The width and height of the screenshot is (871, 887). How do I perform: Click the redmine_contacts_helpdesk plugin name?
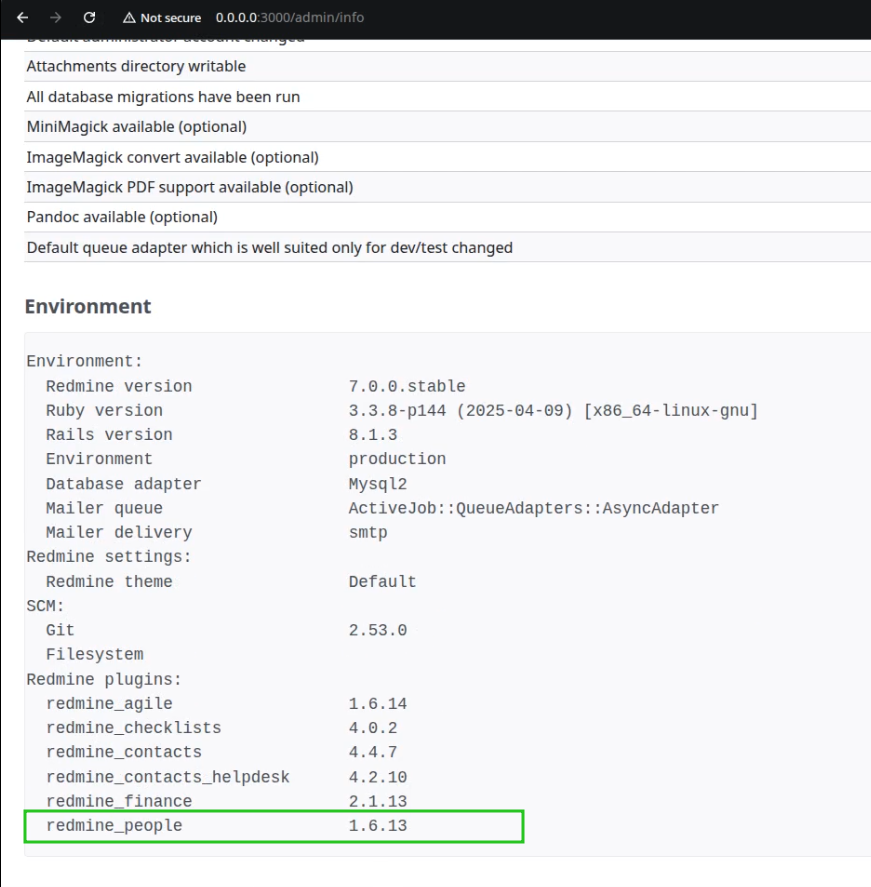(167, 778)
